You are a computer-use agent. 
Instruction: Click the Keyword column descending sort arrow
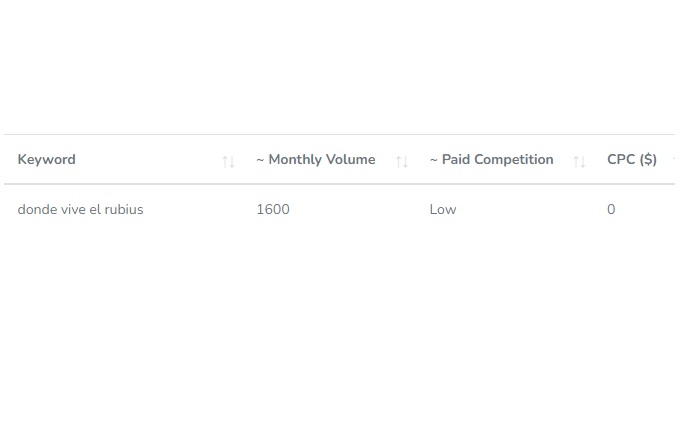[x=232, y=161]
